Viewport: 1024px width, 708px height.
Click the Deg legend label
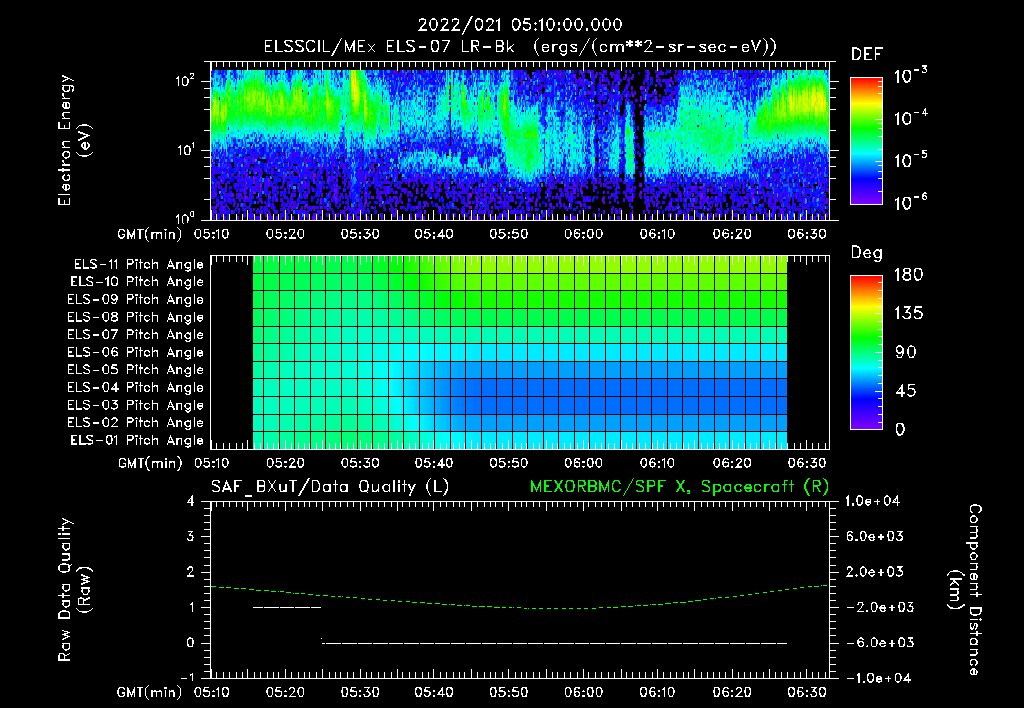[867, 253]
